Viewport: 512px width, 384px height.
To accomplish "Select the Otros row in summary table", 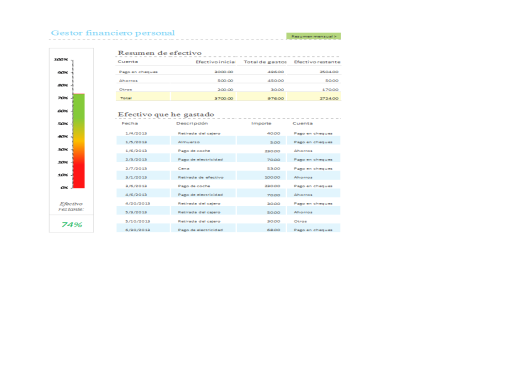I will click(x=228, y=89).
